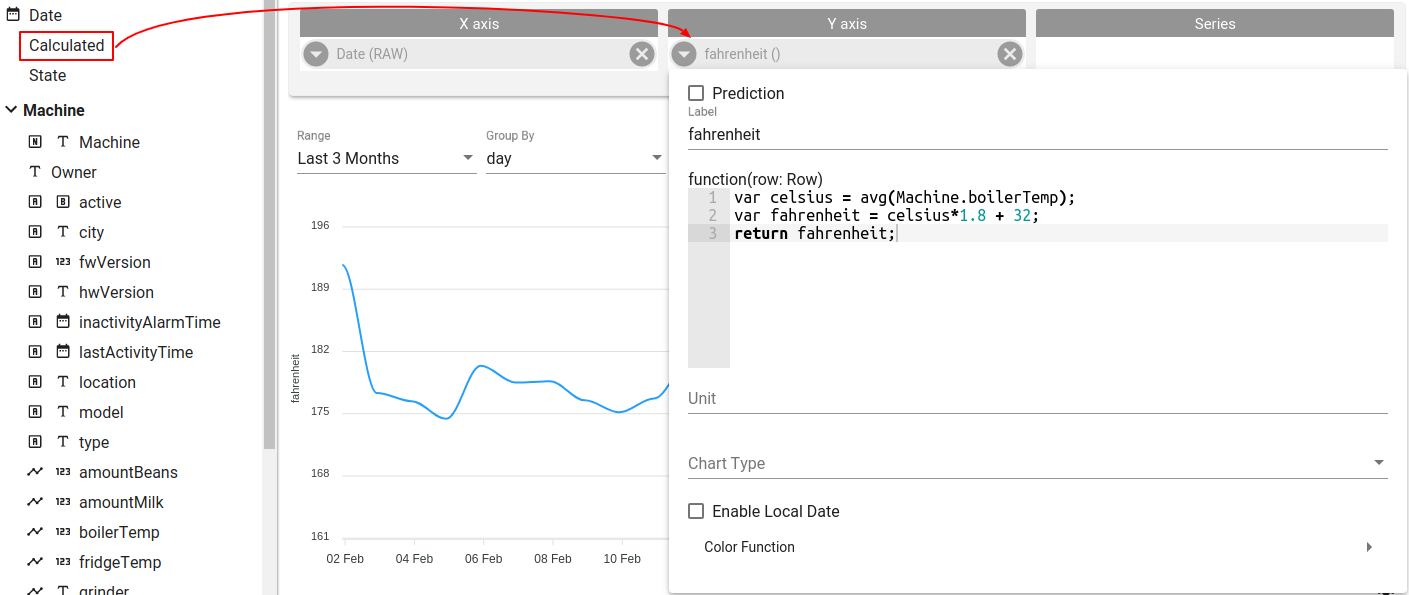This screenshot has height=595, width=1409.
Task: Select the Calculated field item
Action: point(66,45)
